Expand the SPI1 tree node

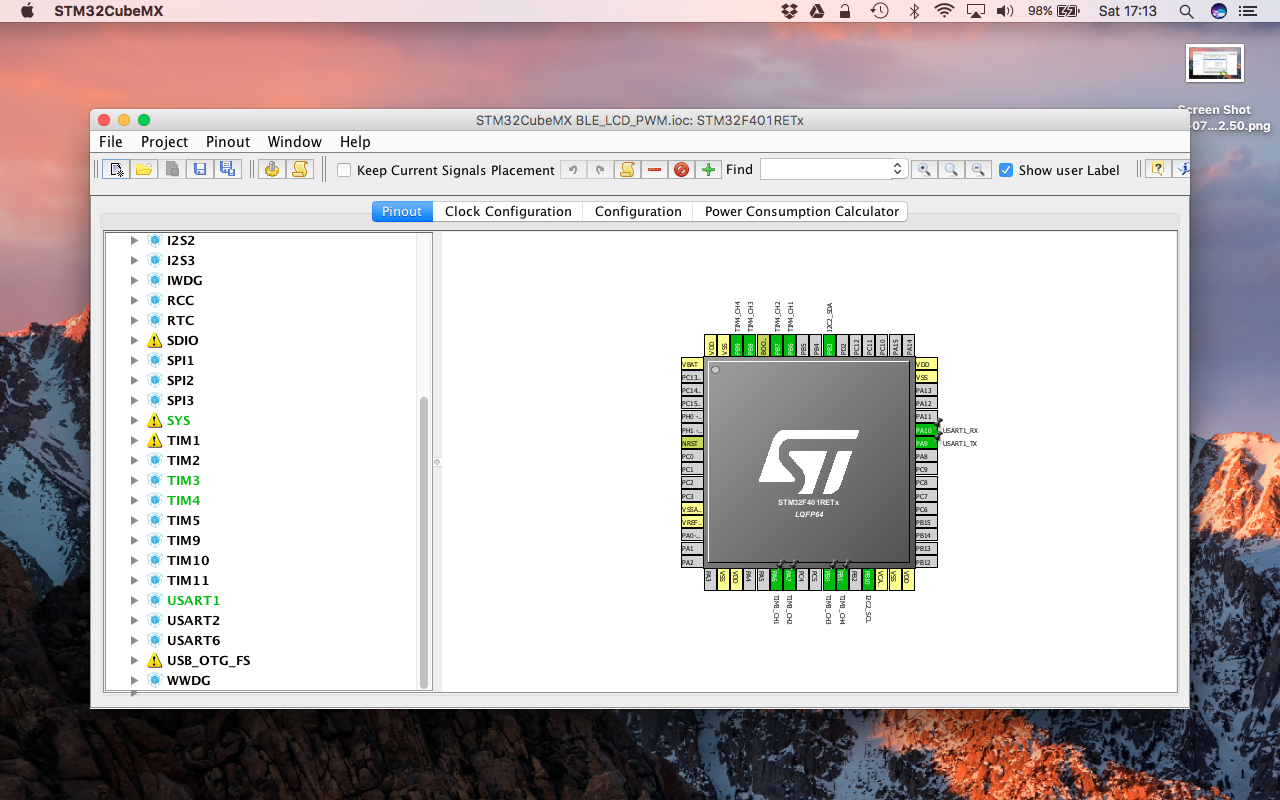point(134,360)
